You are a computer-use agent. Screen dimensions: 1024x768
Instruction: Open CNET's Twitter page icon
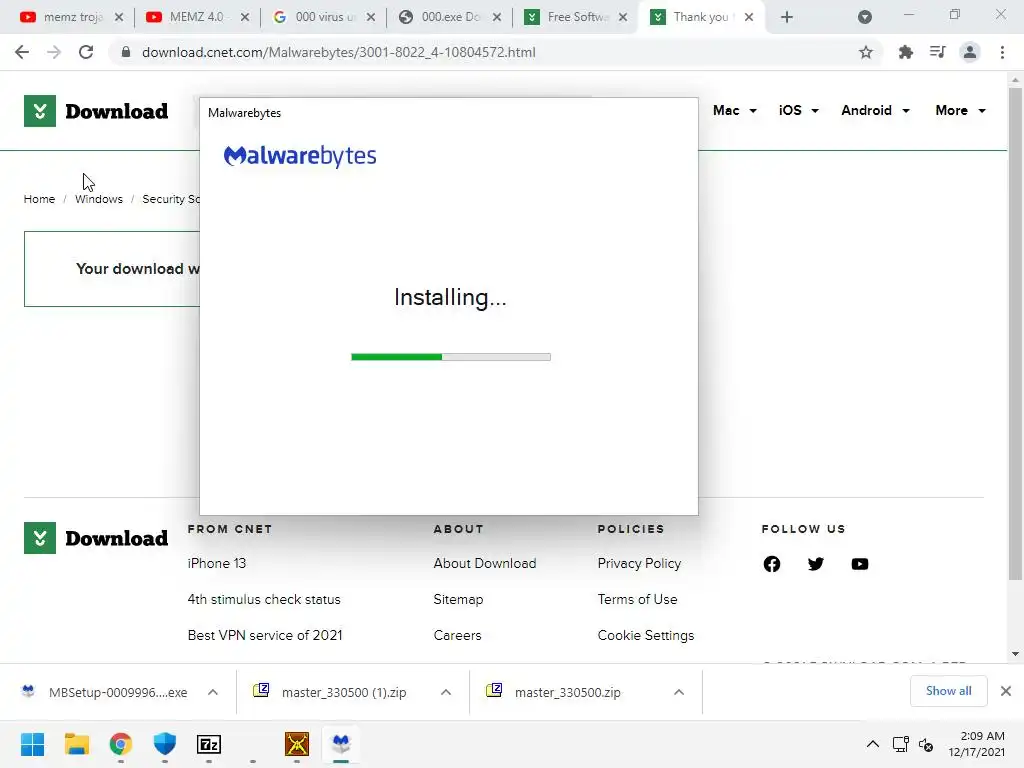pyautogui.click(x=816, y=564)
